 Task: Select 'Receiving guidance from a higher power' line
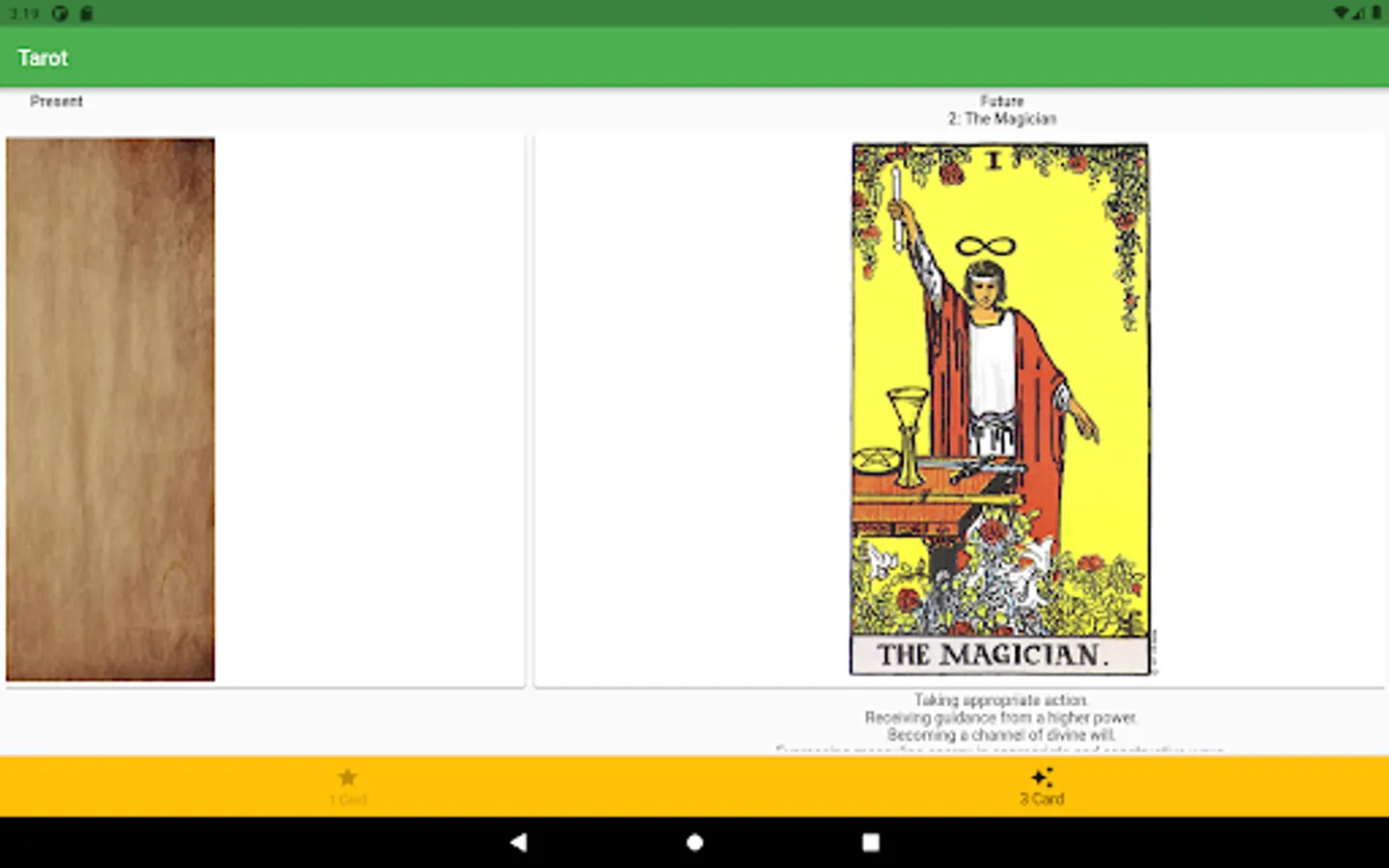[x=1001, y=718]
